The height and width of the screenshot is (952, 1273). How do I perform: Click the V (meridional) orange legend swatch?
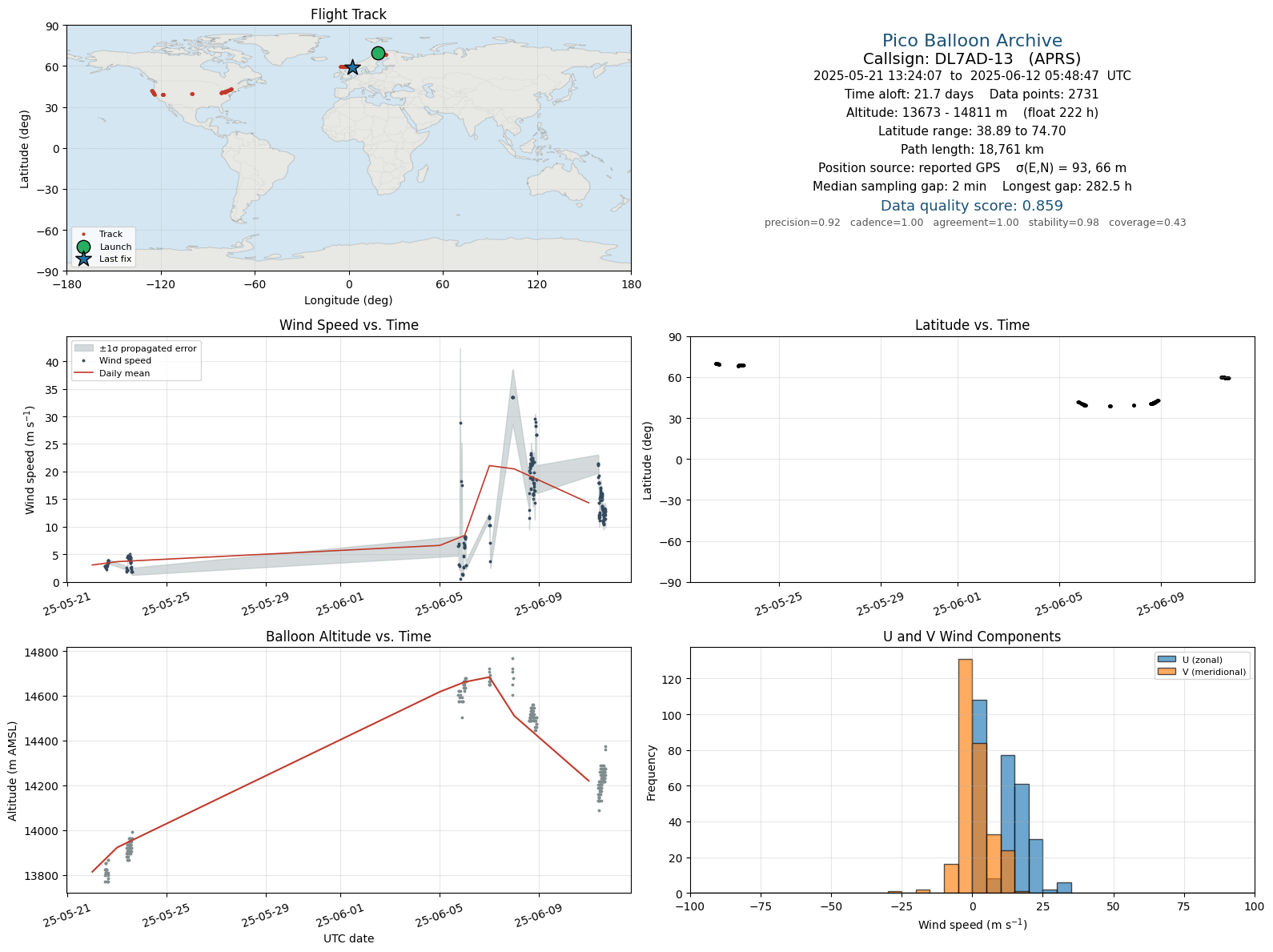(x=1167, y=672)
